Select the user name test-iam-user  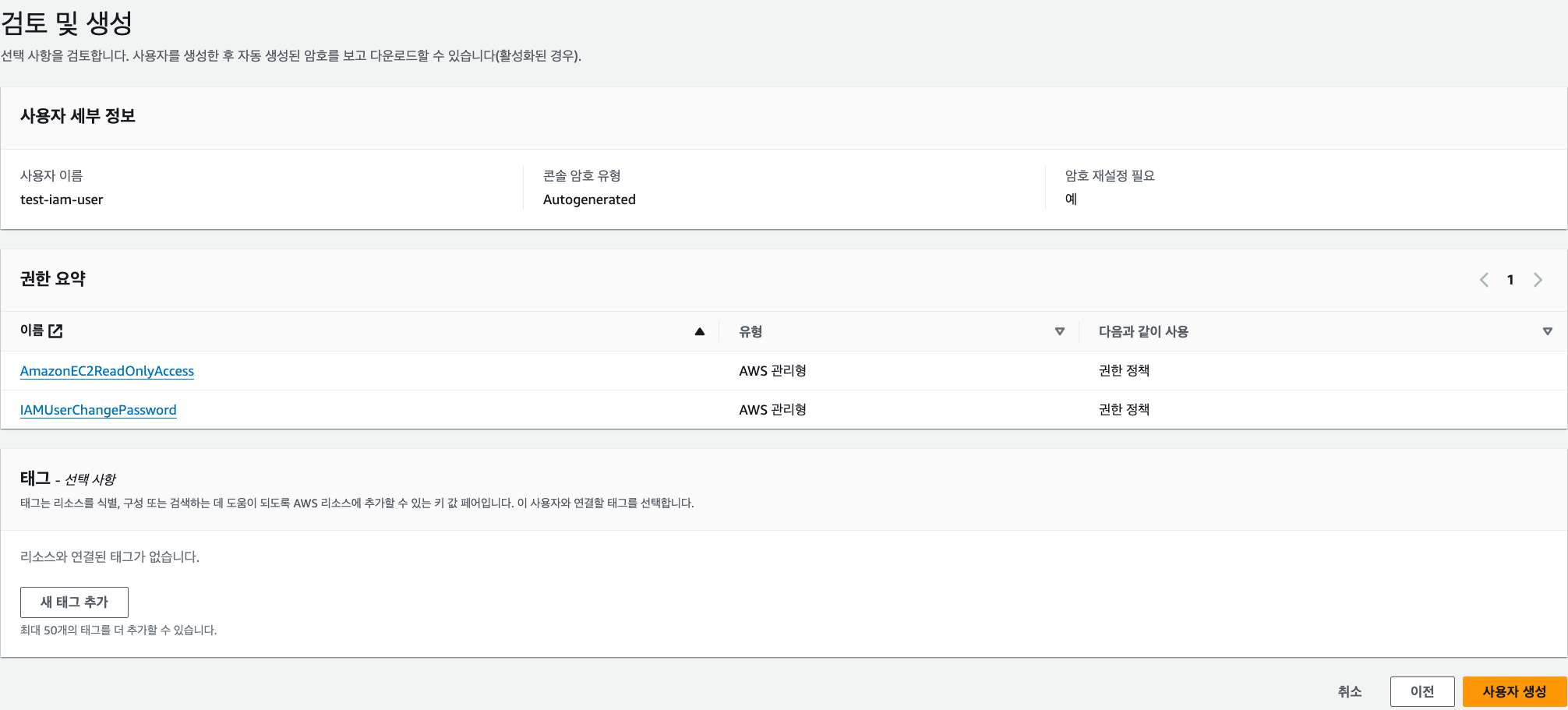click(62, 200)
